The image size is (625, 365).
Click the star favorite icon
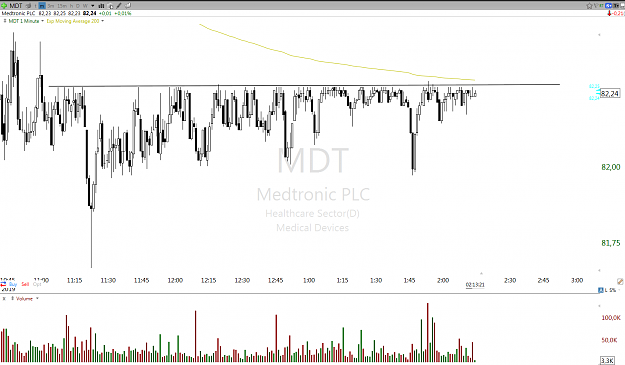(x=590, y=6)
